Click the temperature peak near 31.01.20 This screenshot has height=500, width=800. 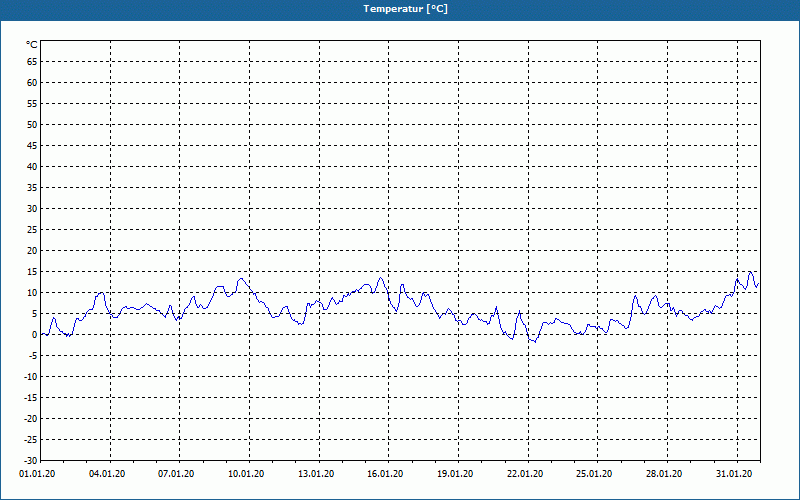pos(750,273)
